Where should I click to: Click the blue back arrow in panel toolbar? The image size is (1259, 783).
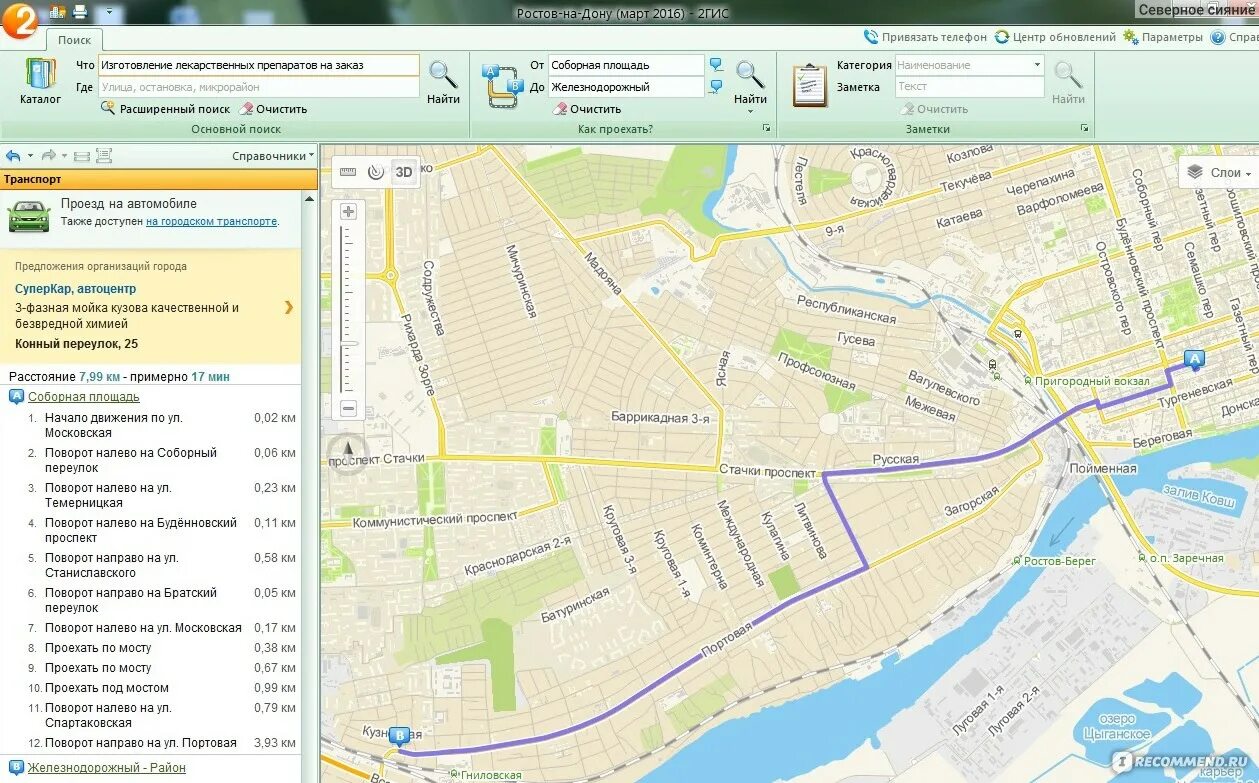point(13,156)
